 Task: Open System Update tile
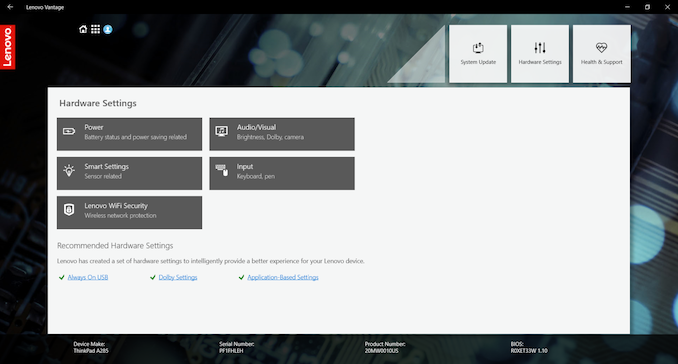(x=478, y=54)
